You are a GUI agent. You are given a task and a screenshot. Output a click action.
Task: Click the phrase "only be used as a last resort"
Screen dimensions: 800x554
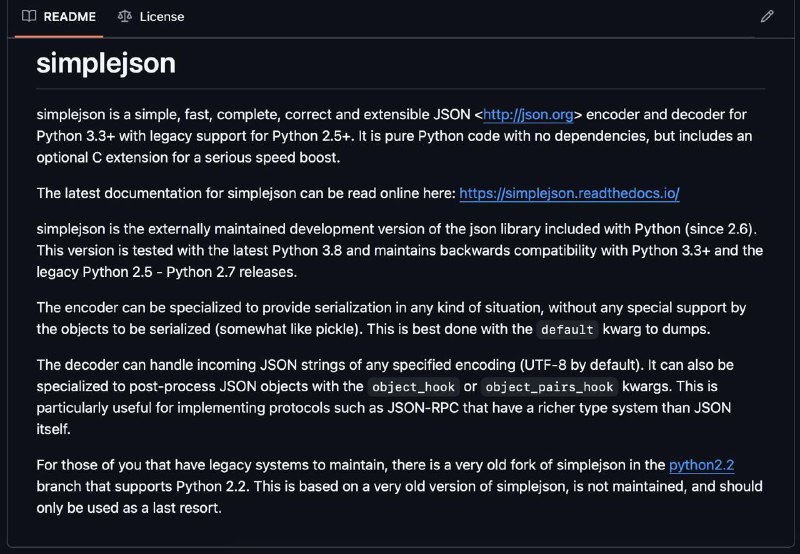coord(127,508)
